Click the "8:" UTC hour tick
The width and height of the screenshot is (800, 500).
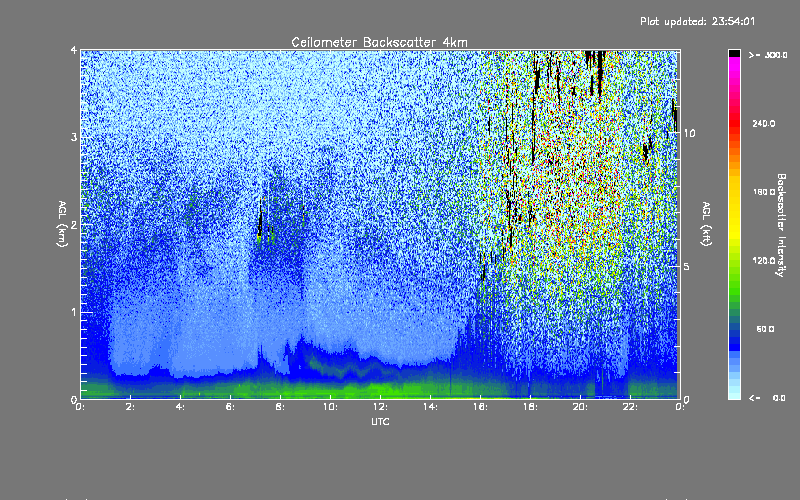point(281,407)
